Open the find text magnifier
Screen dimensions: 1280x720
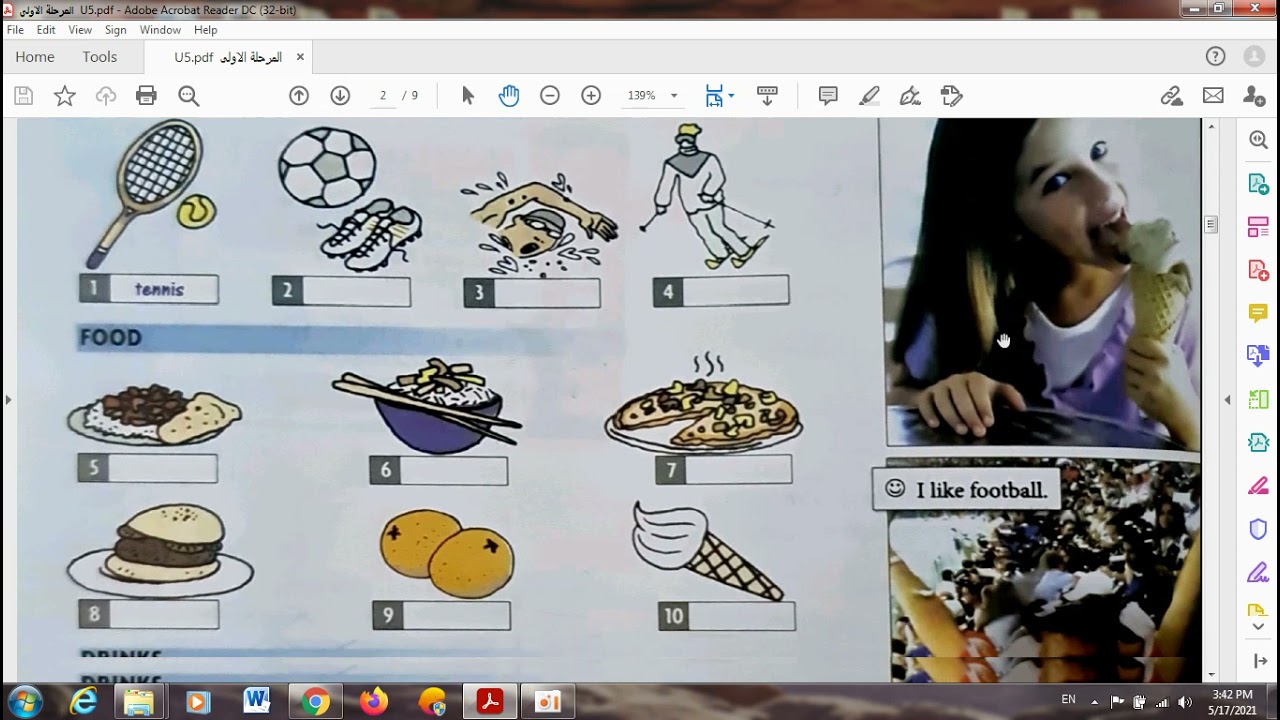[188, 96]
